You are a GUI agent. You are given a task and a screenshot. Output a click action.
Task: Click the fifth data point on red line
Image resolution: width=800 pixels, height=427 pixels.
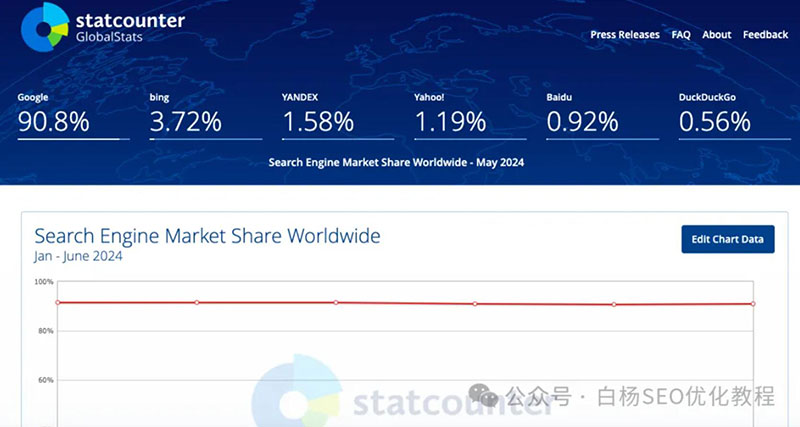(x=614, y=305)
